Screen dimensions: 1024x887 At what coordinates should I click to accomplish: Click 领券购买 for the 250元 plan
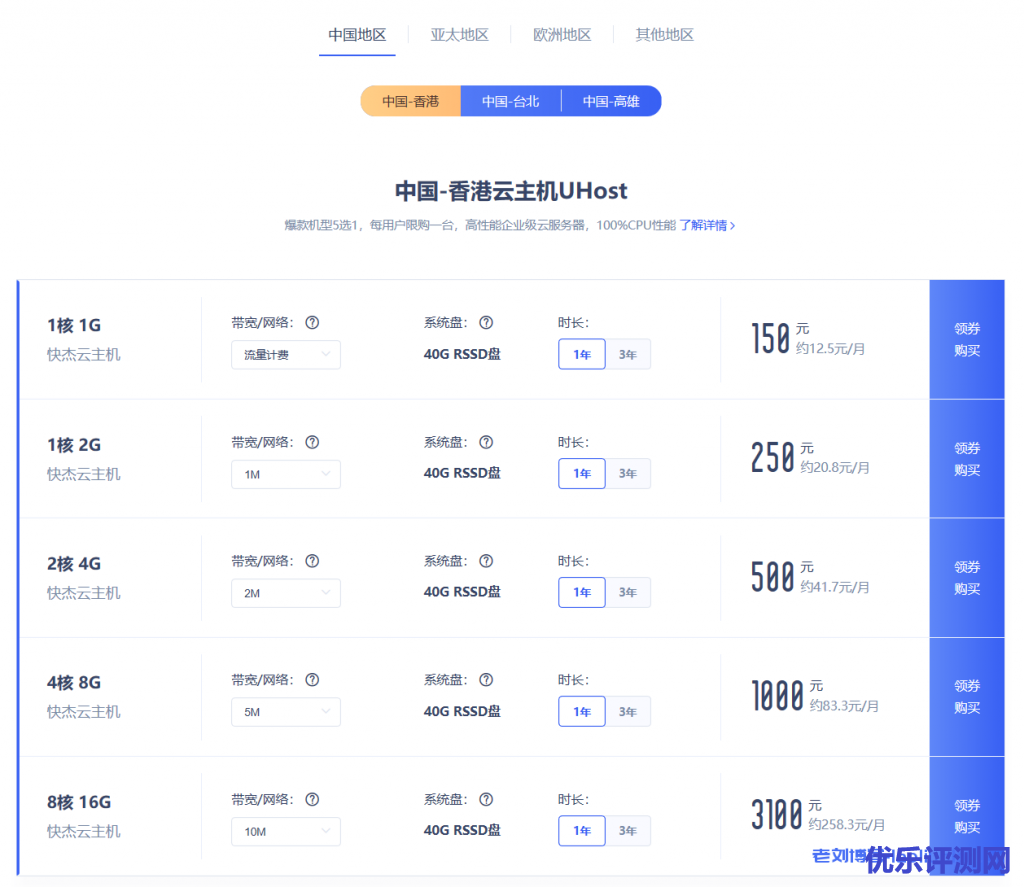click(x=967, y=459)
